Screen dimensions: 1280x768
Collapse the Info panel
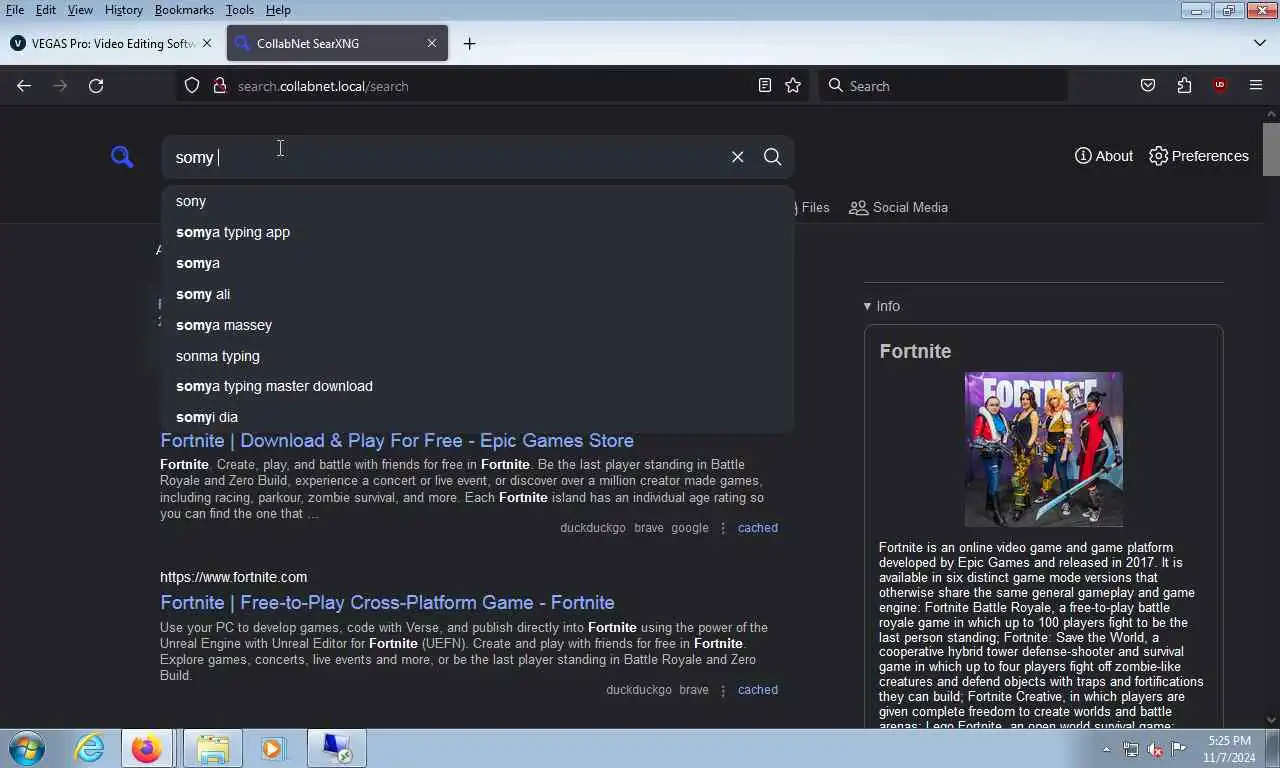(882, 306)
